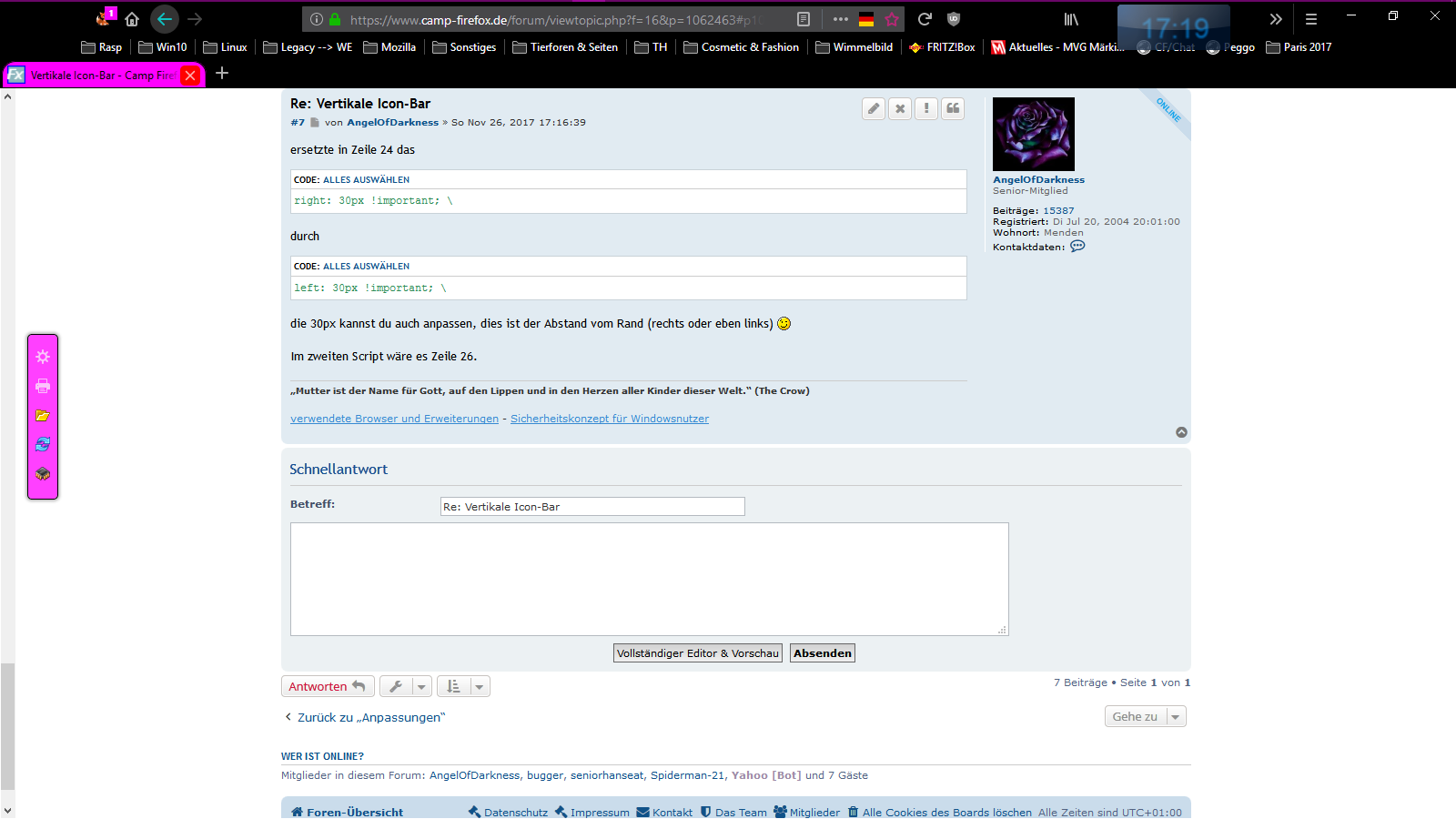1456x819 pixels.
Task: Click inside the quick reply message textarea
Action: [650, 579]
